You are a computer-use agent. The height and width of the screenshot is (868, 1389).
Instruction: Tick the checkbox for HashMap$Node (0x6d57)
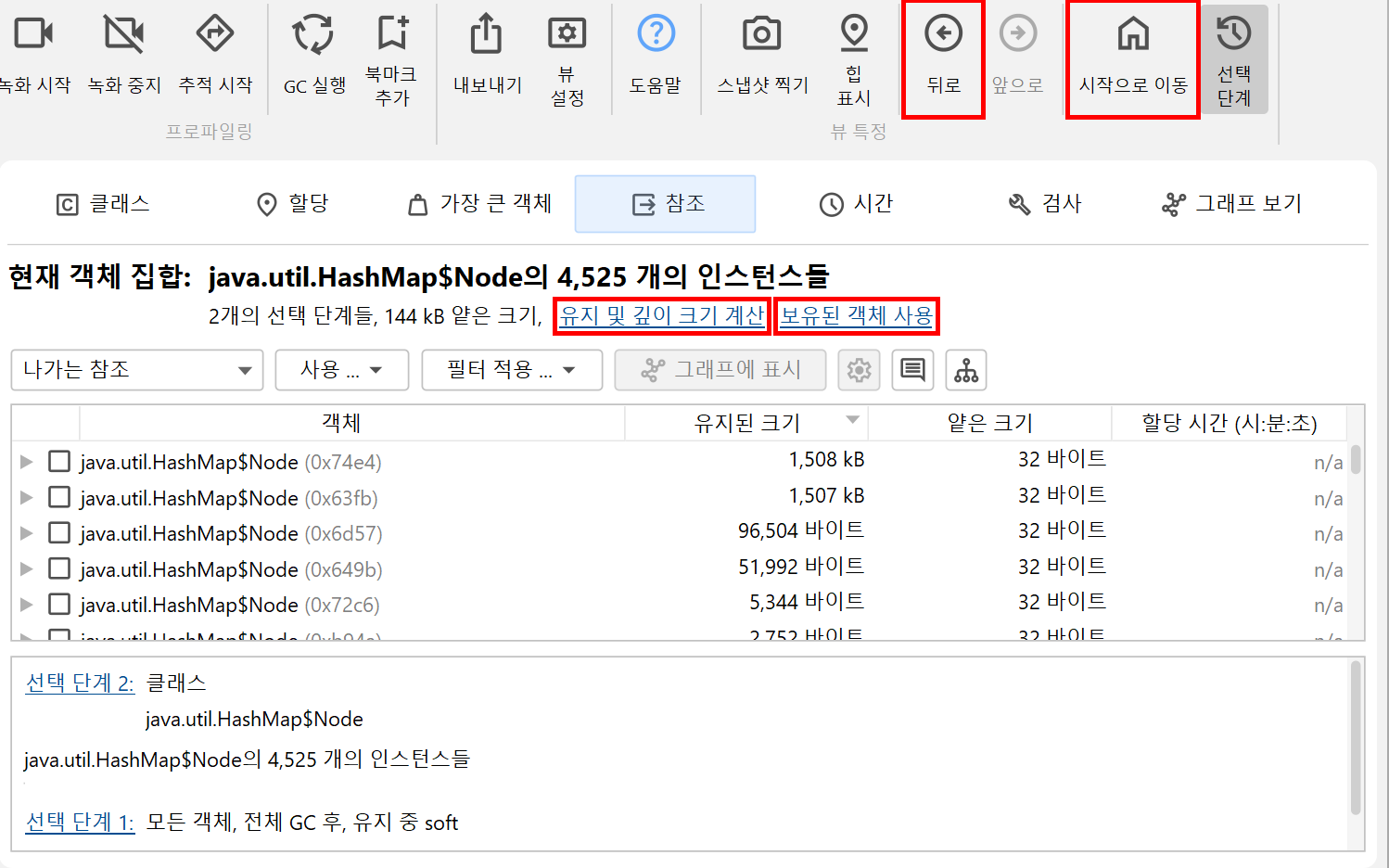[59, 533]
